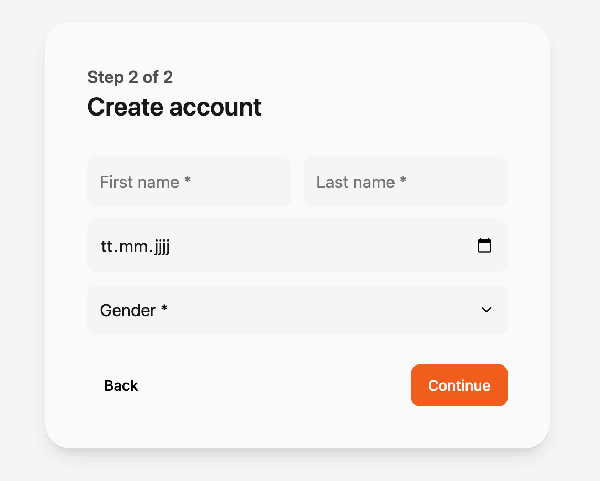
Task: Click the Gender dropdown chevron arrow
Action: 487,310
